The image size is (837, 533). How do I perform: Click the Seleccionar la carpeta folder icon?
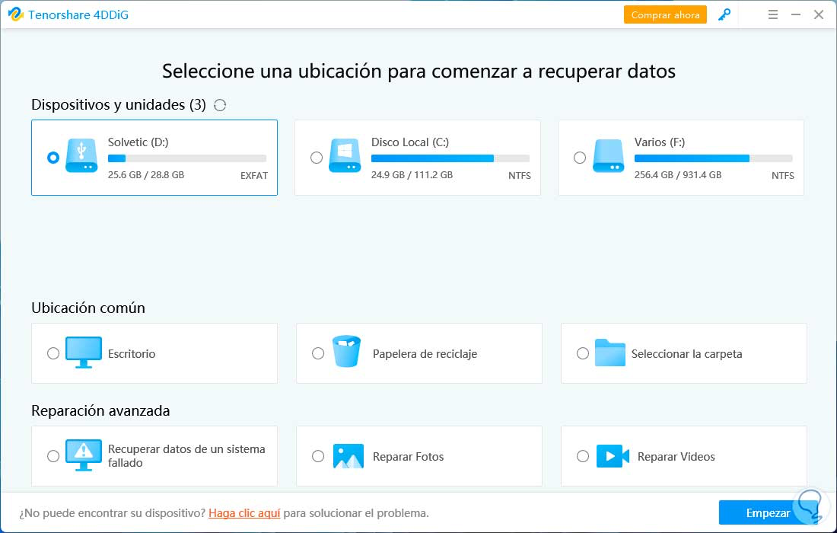[609, 353]
